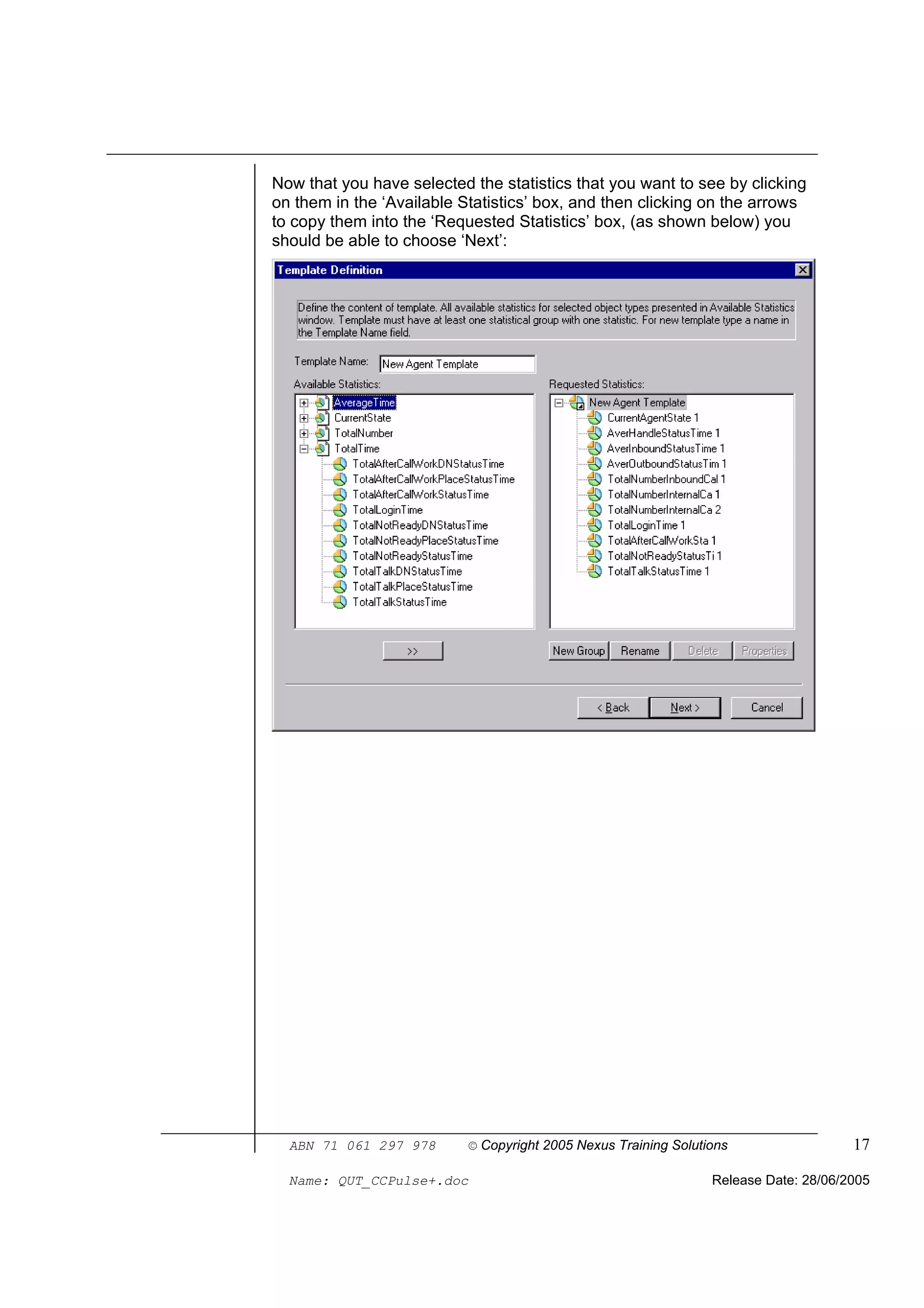Screen dimensions: 924x1308
Task: Click the TotalLoginTime pie chart icon
Action: tap(340, 510)
